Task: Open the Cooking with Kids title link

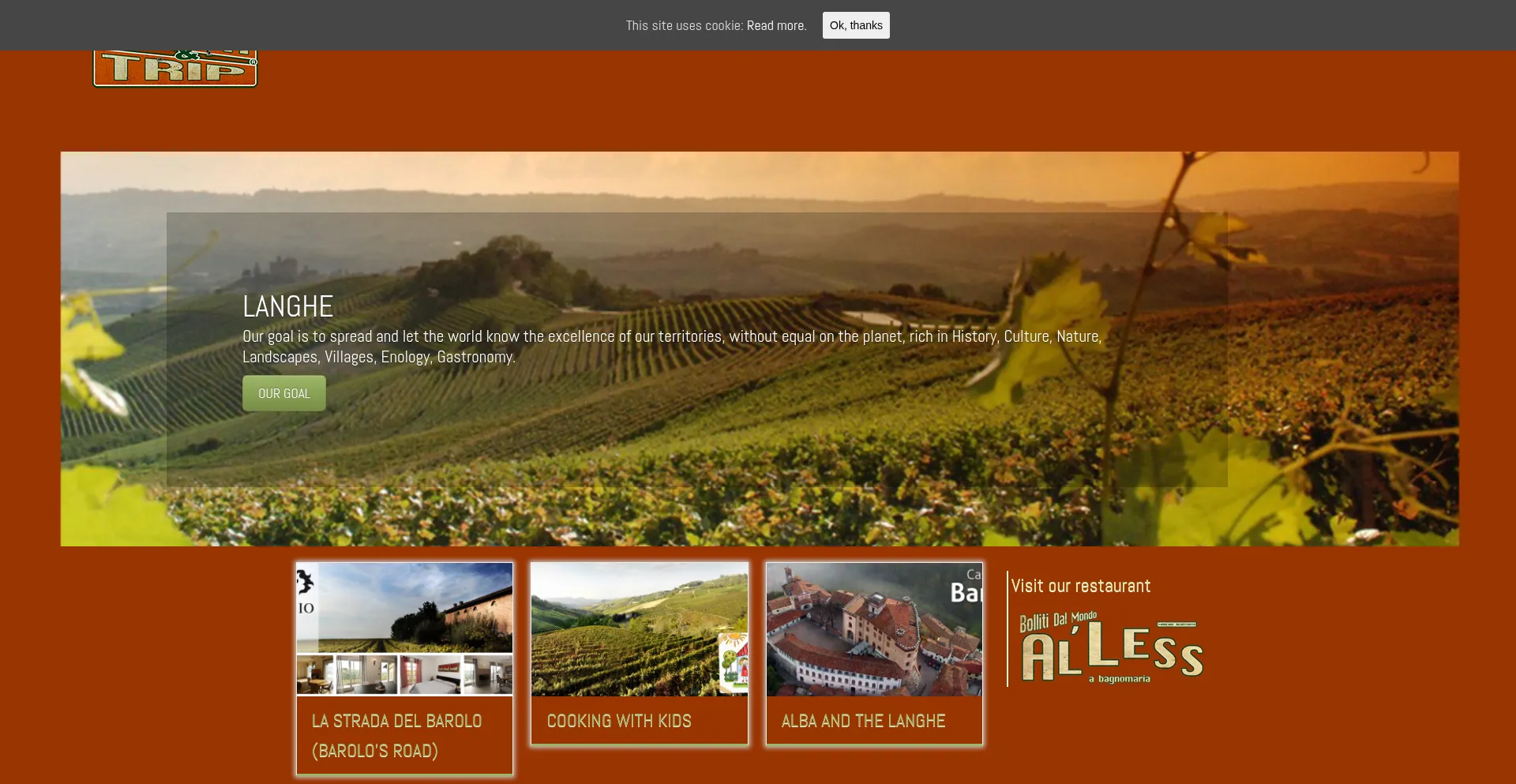Action: coord(619,721)
